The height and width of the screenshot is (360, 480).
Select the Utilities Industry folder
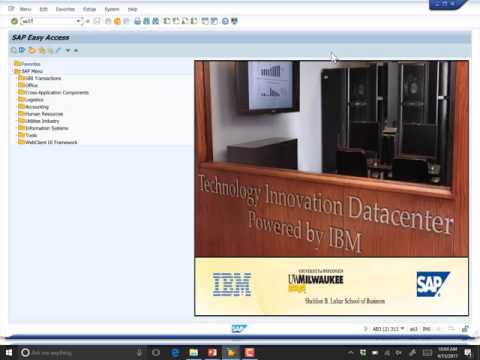click(x=39, y=121)
